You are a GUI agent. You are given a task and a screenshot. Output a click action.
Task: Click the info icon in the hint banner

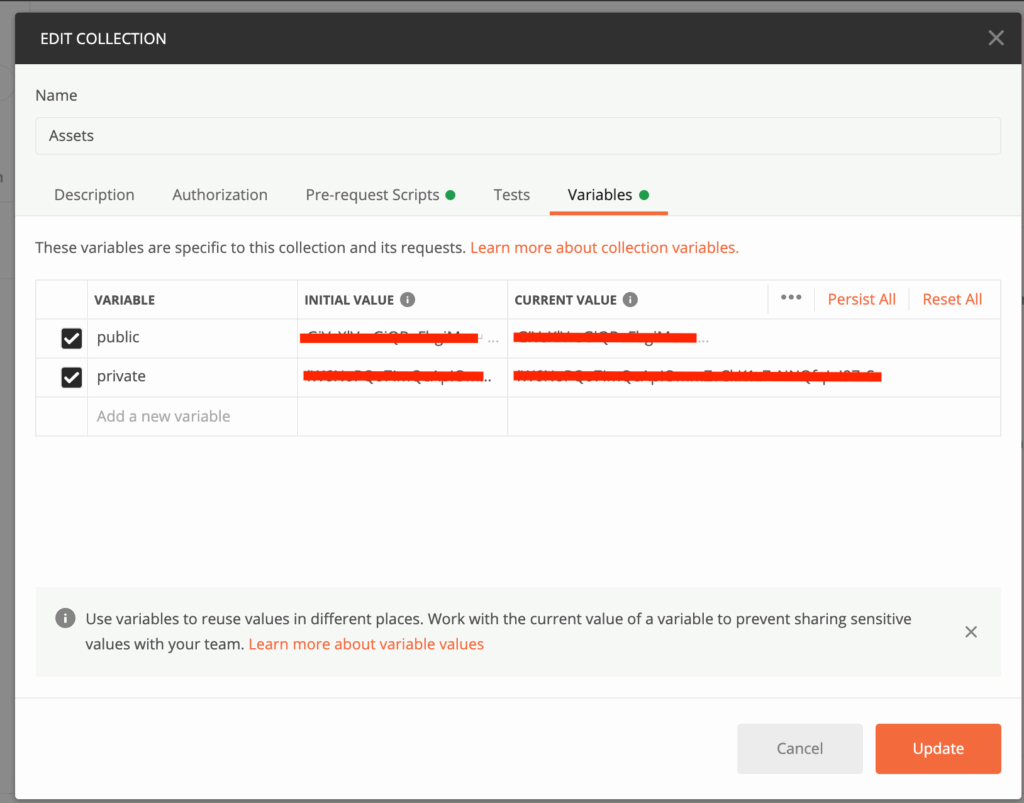65,619
